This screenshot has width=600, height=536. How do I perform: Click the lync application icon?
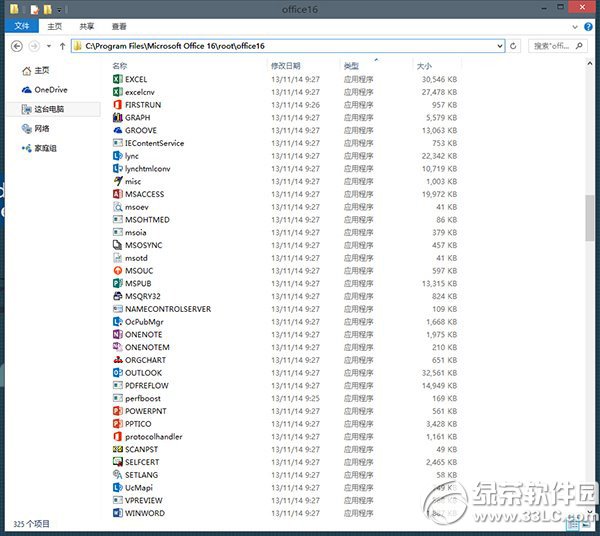click(x=117, y=156)
